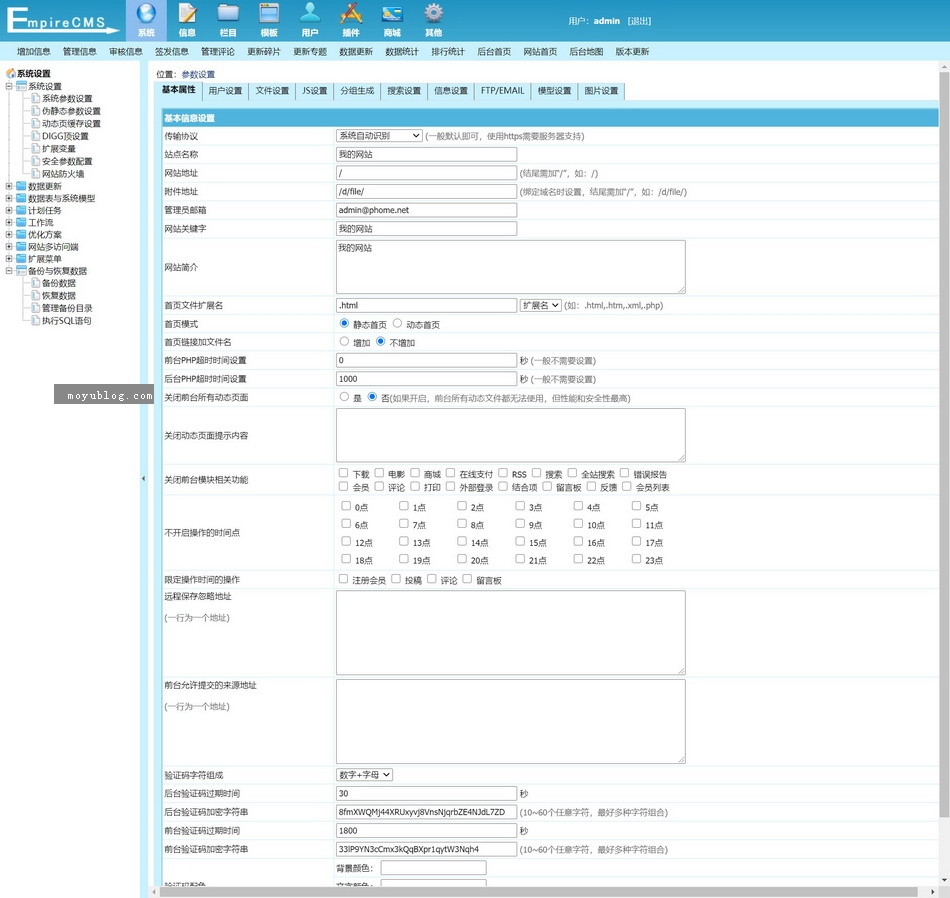This screenshot has height=898, width=950.
Task: Open the 其他 gear icon in top bar
Action: pos(433,13)
